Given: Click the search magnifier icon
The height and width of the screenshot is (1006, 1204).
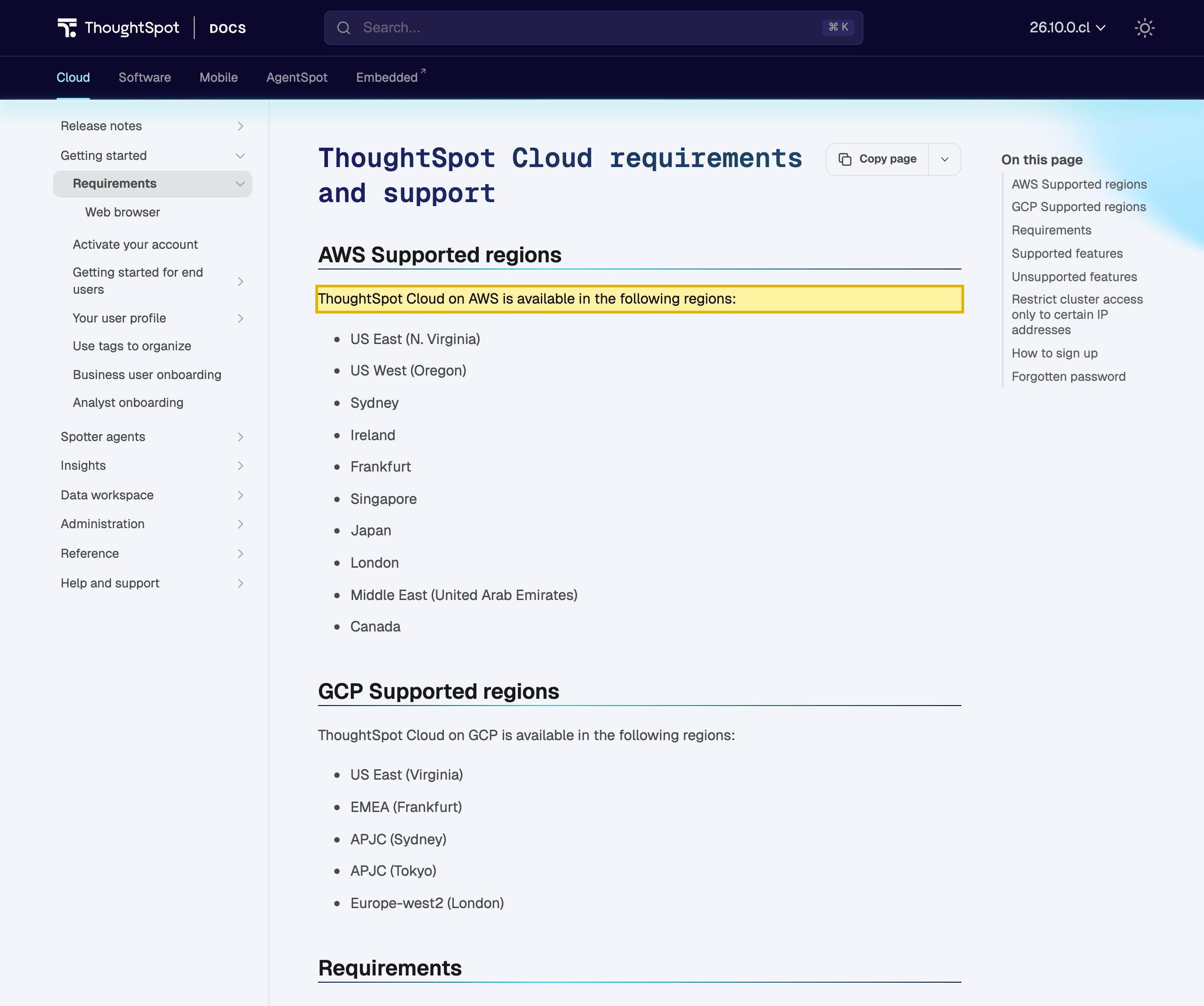Looking at the screenshot, I should coord(343,27).
